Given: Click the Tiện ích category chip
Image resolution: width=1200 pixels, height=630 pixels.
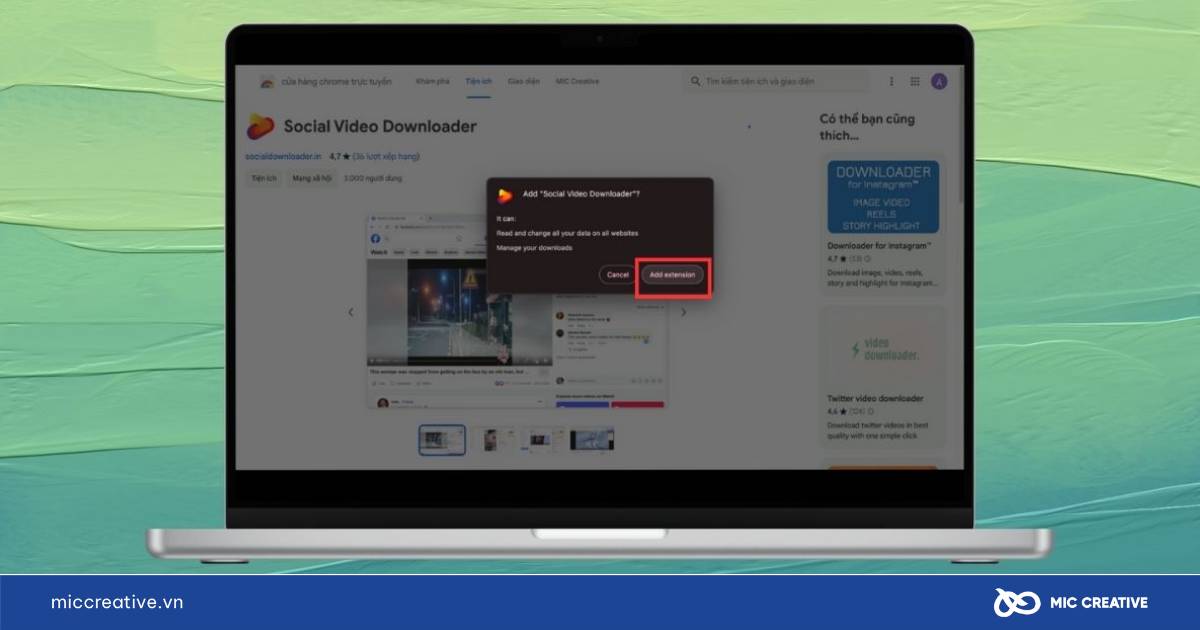Looking at the screenshot, I should [x=264, y=178].
